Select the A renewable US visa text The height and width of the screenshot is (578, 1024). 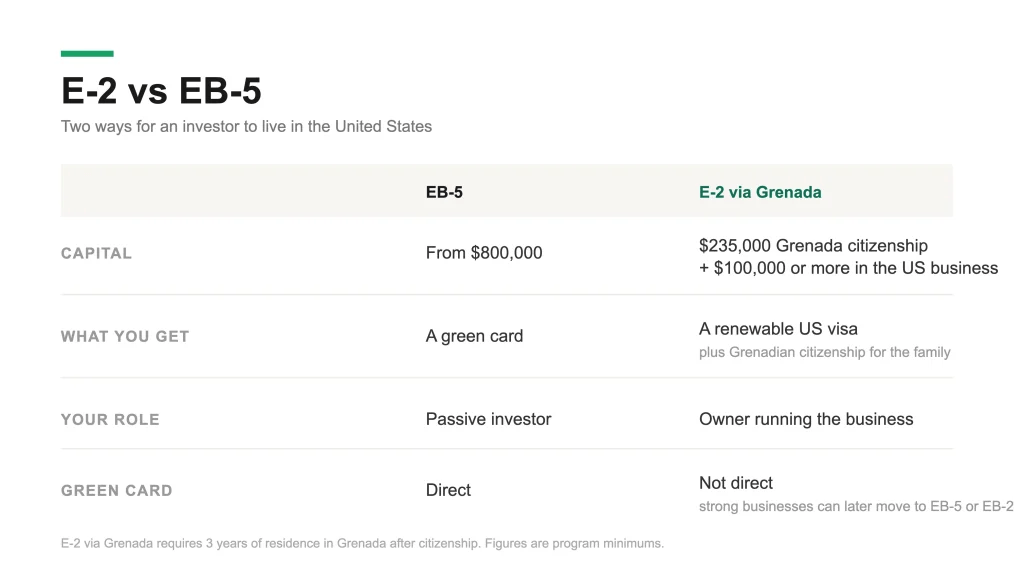(x=778, y=329)
